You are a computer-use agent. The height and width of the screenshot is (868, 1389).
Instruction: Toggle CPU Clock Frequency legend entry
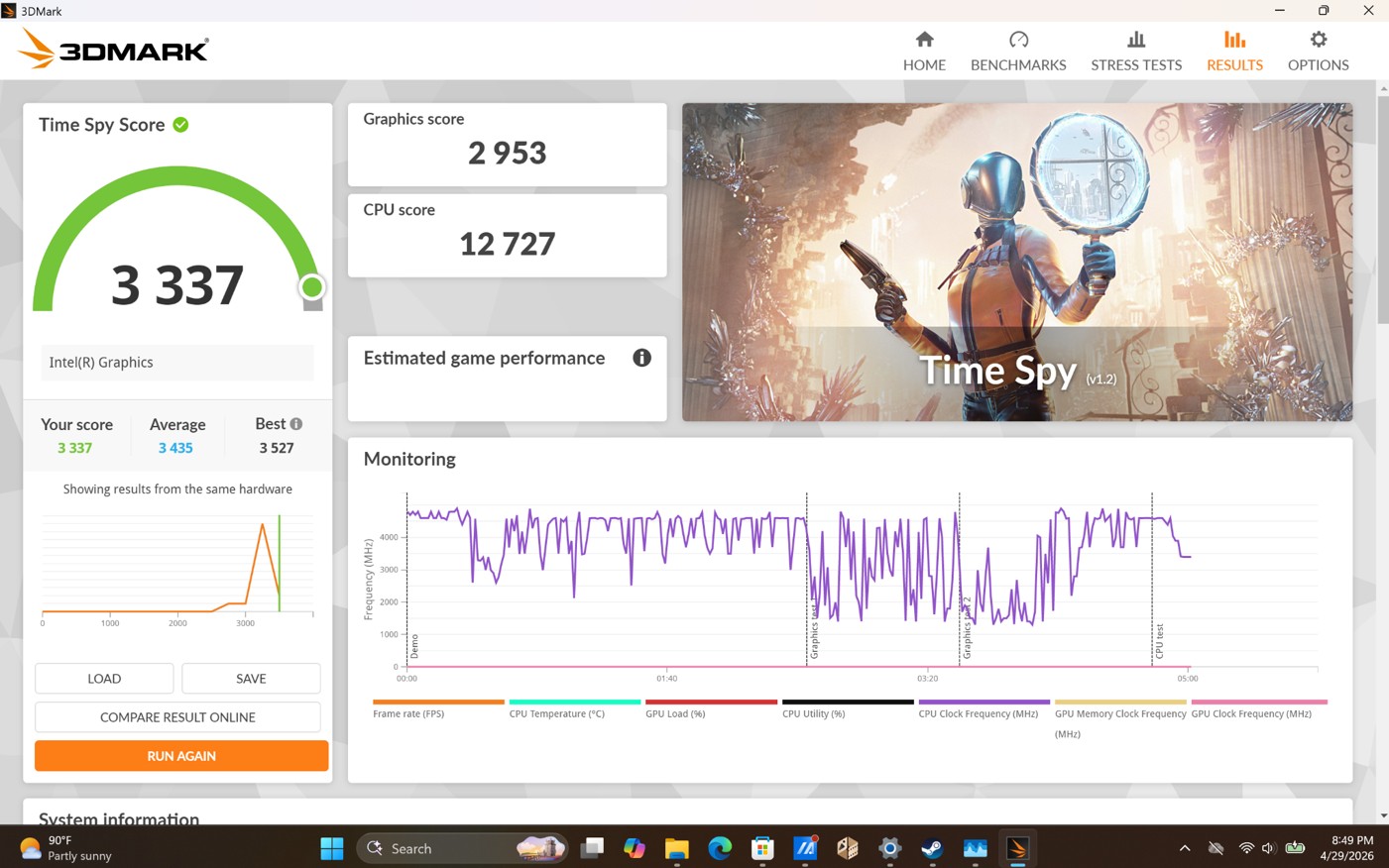tap(984, 707)
